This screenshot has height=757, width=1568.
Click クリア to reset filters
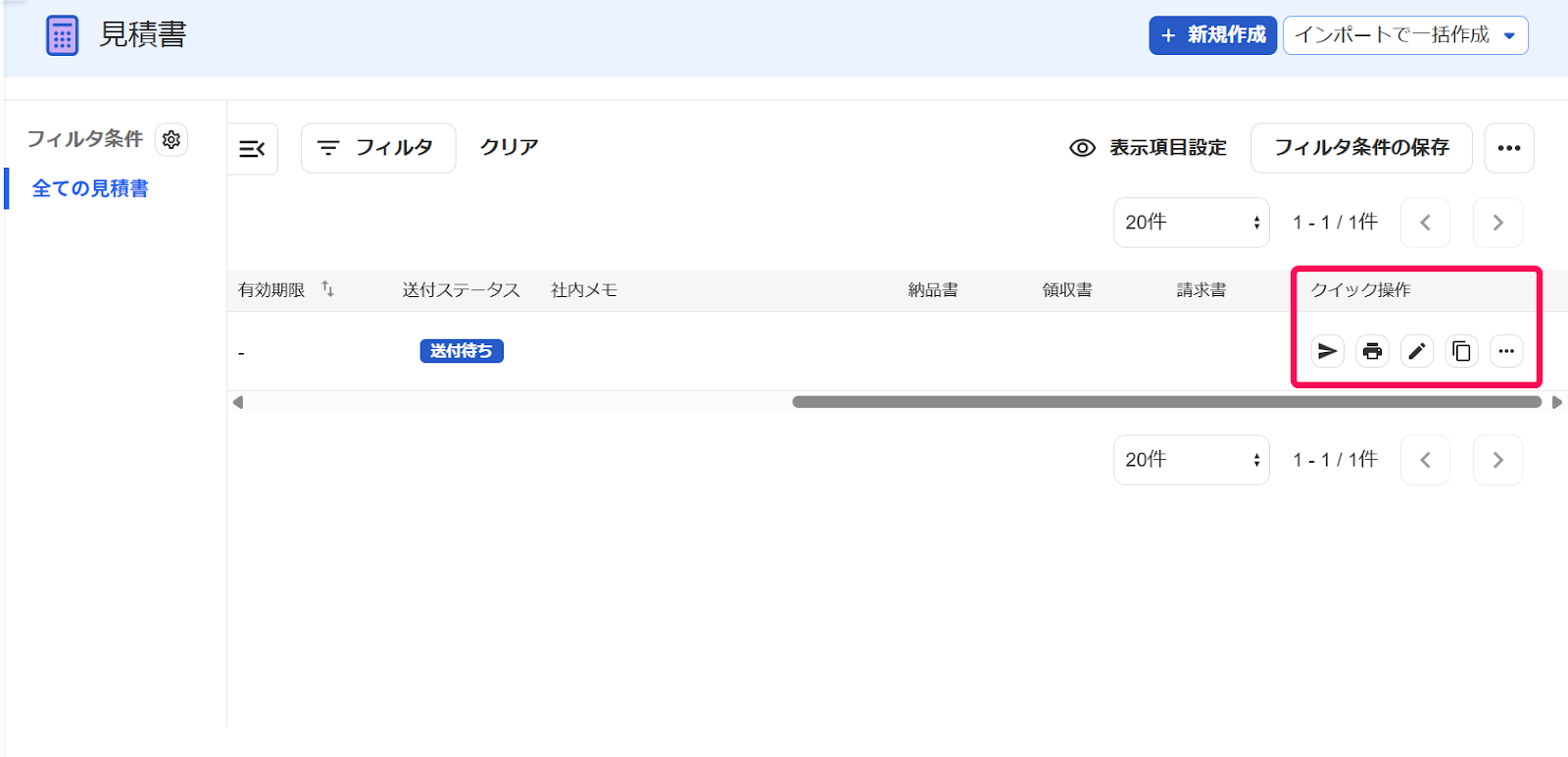coord(510,147)
